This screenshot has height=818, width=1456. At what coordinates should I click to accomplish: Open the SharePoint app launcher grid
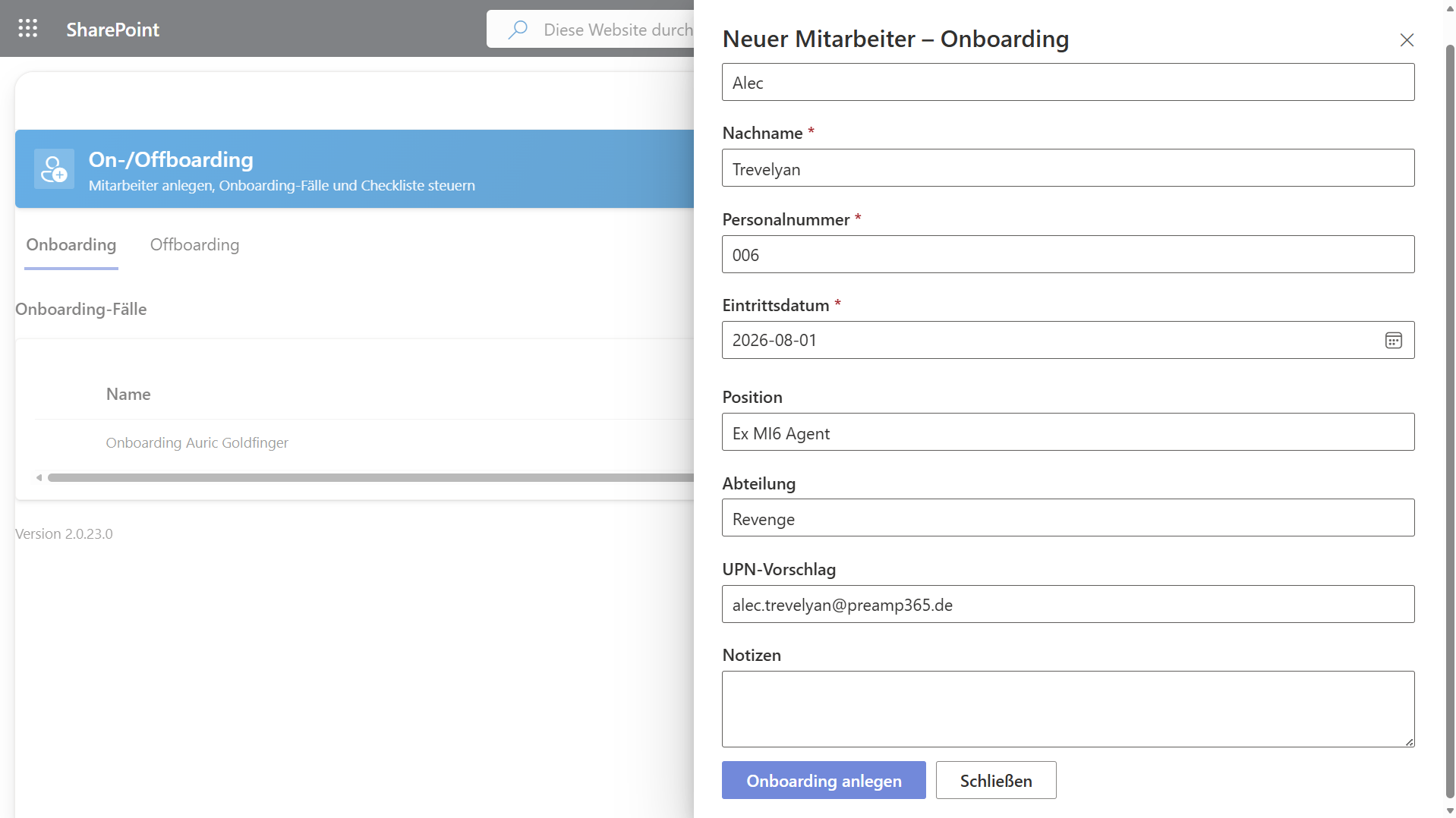pos(28,29)
